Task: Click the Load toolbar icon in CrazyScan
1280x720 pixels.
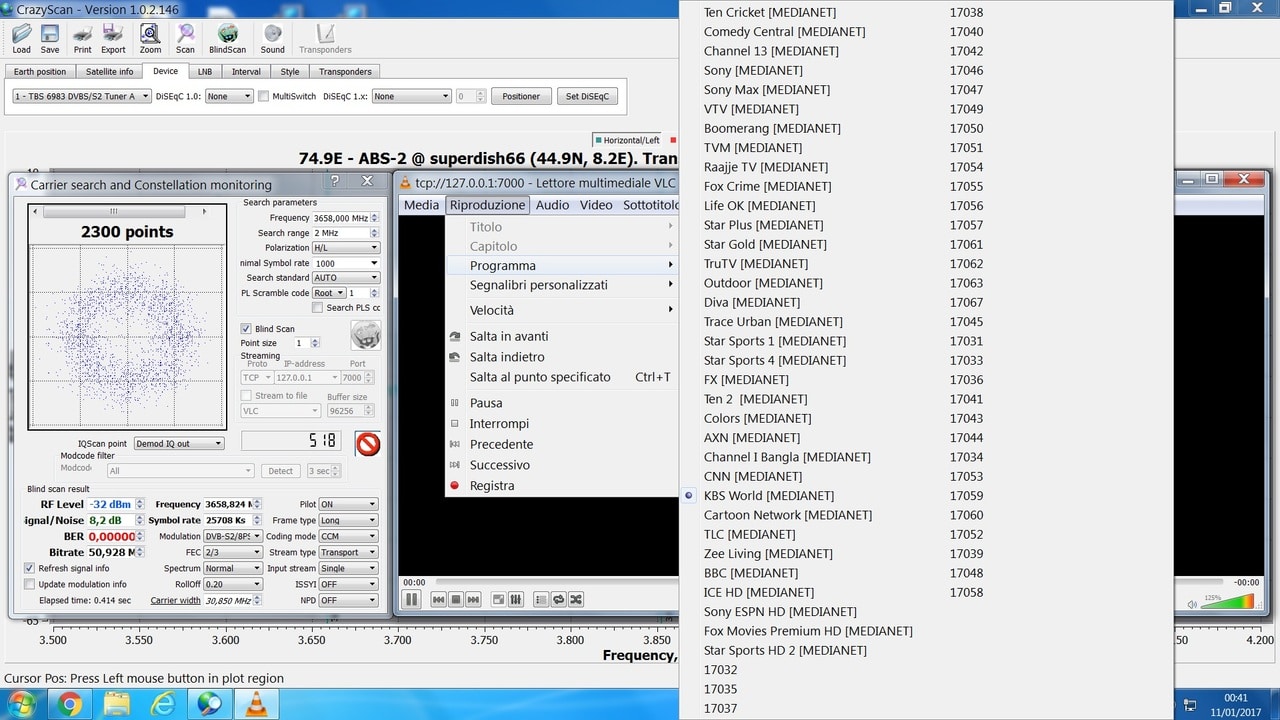Action: (21, 39)
